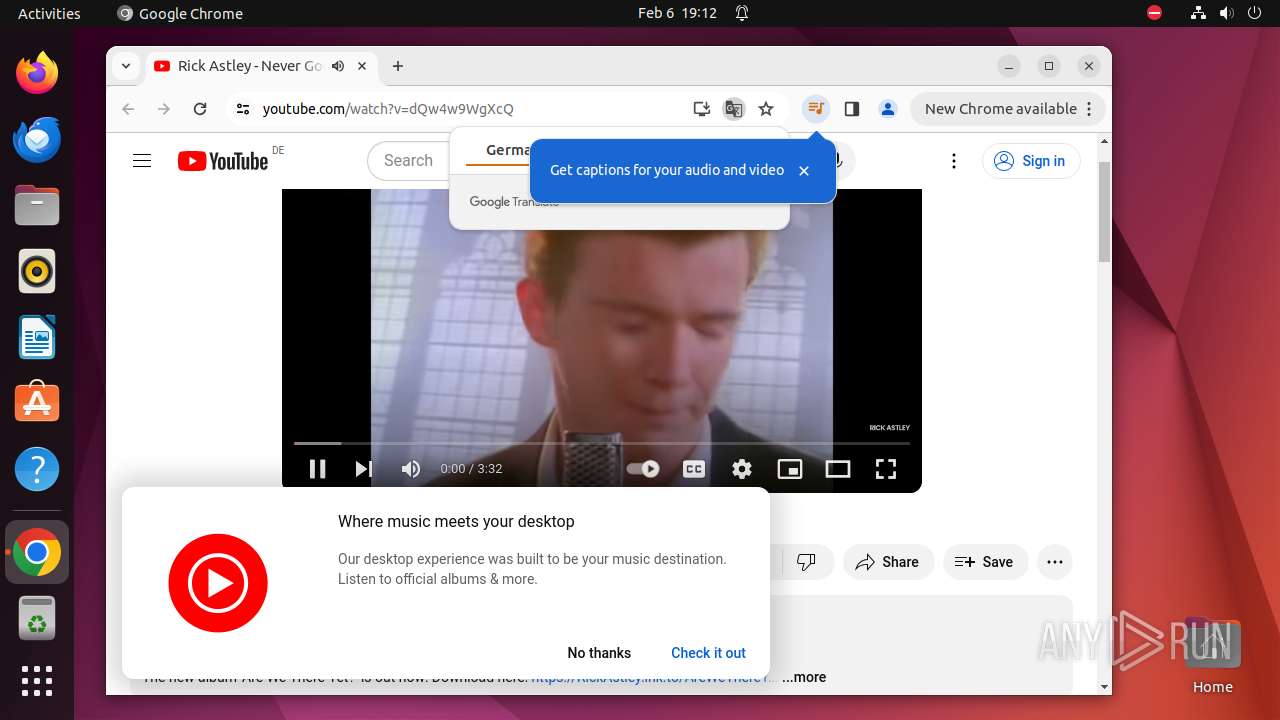Switch to theater mode

tap(838, 469)
